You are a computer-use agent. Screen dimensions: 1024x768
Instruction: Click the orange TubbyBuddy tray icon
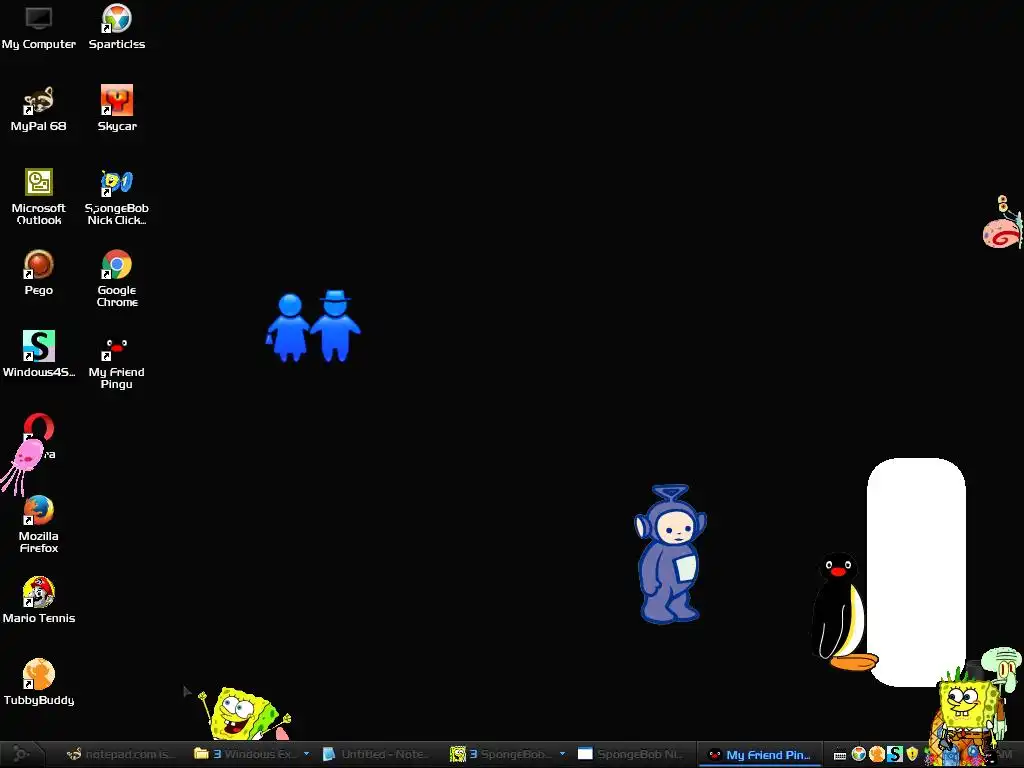[x=877, y=755]
